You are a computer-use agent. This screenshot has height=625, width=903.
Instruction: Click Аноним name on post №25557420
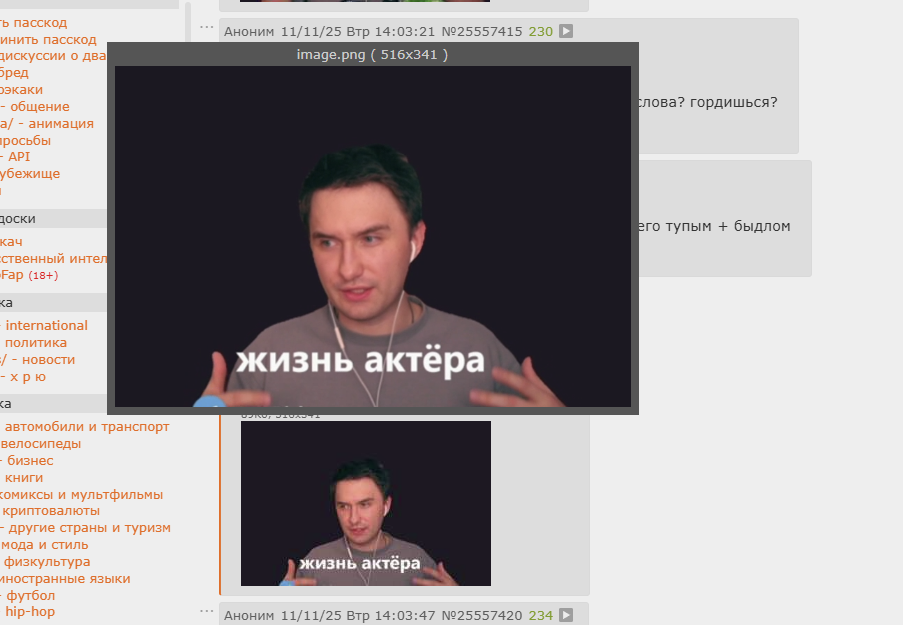point(249,616)
